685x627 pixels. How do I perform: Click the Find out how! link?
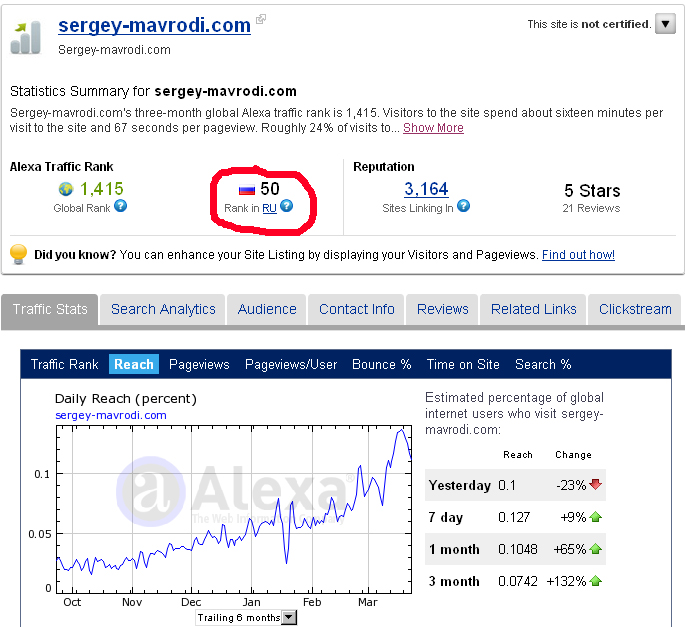(x=578, y=255)
